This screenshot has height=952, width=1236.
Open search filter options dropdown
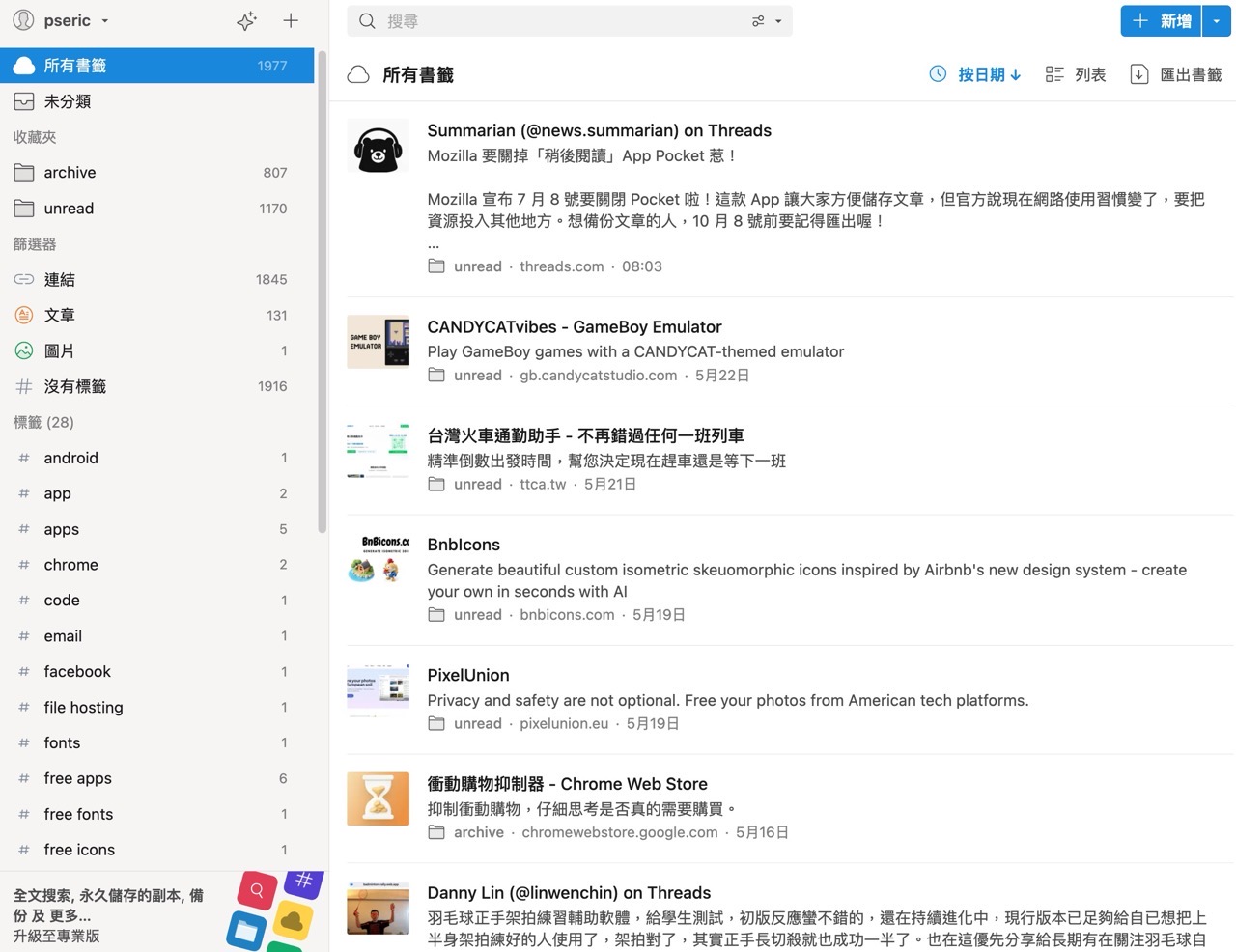click(767, 21)
